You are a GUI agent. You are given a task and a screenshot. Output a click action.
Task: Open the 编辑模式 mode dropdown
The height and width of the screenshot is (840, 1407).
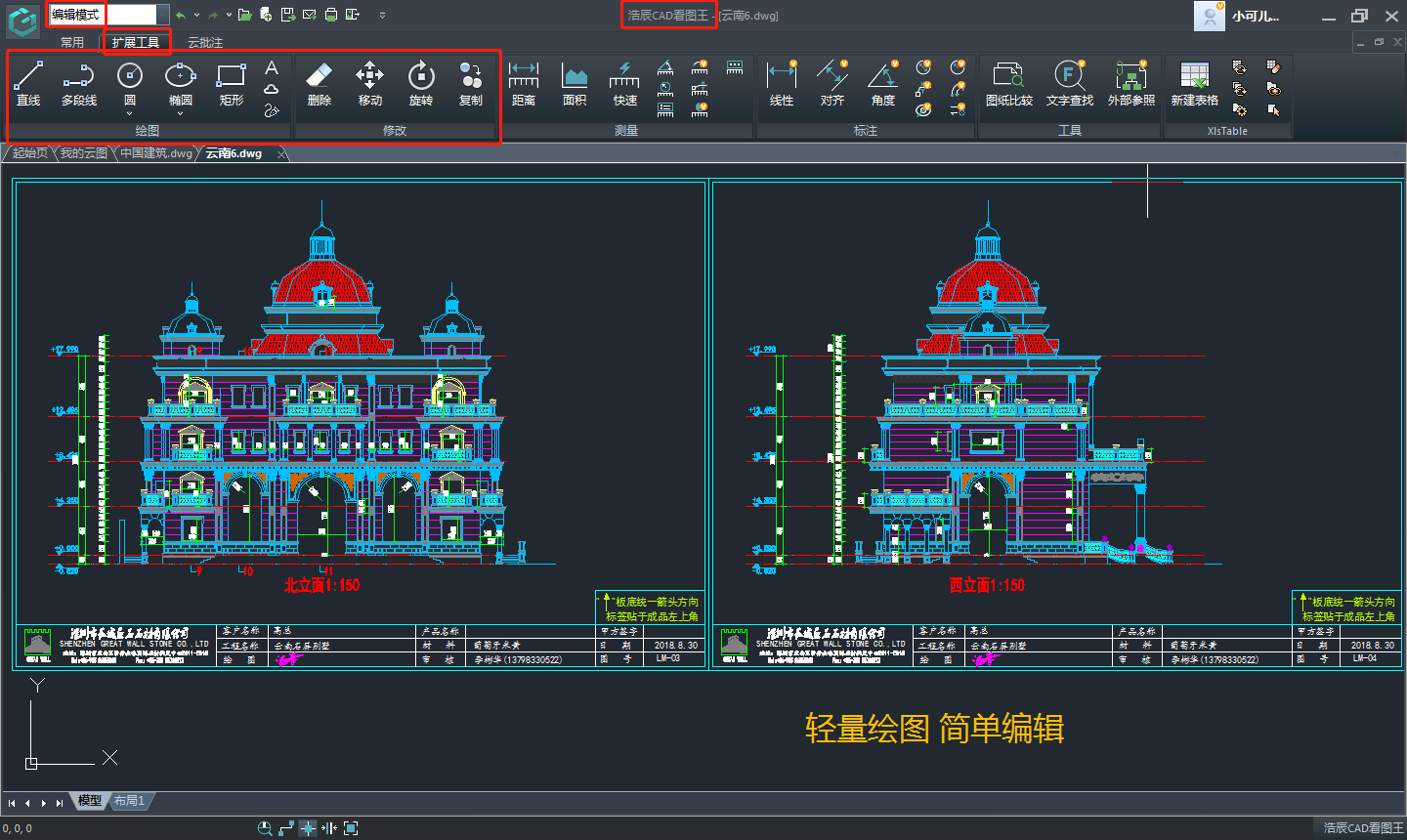pos(74,14)
